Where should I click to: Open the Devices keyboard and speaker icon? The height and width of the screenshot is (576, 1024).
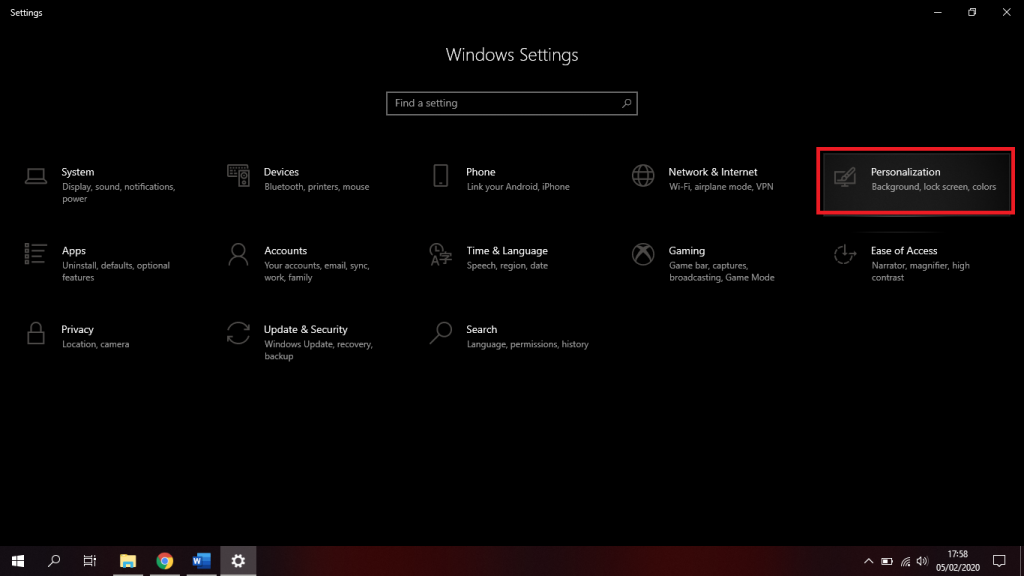pyautogui.click(x=238, y=176)
